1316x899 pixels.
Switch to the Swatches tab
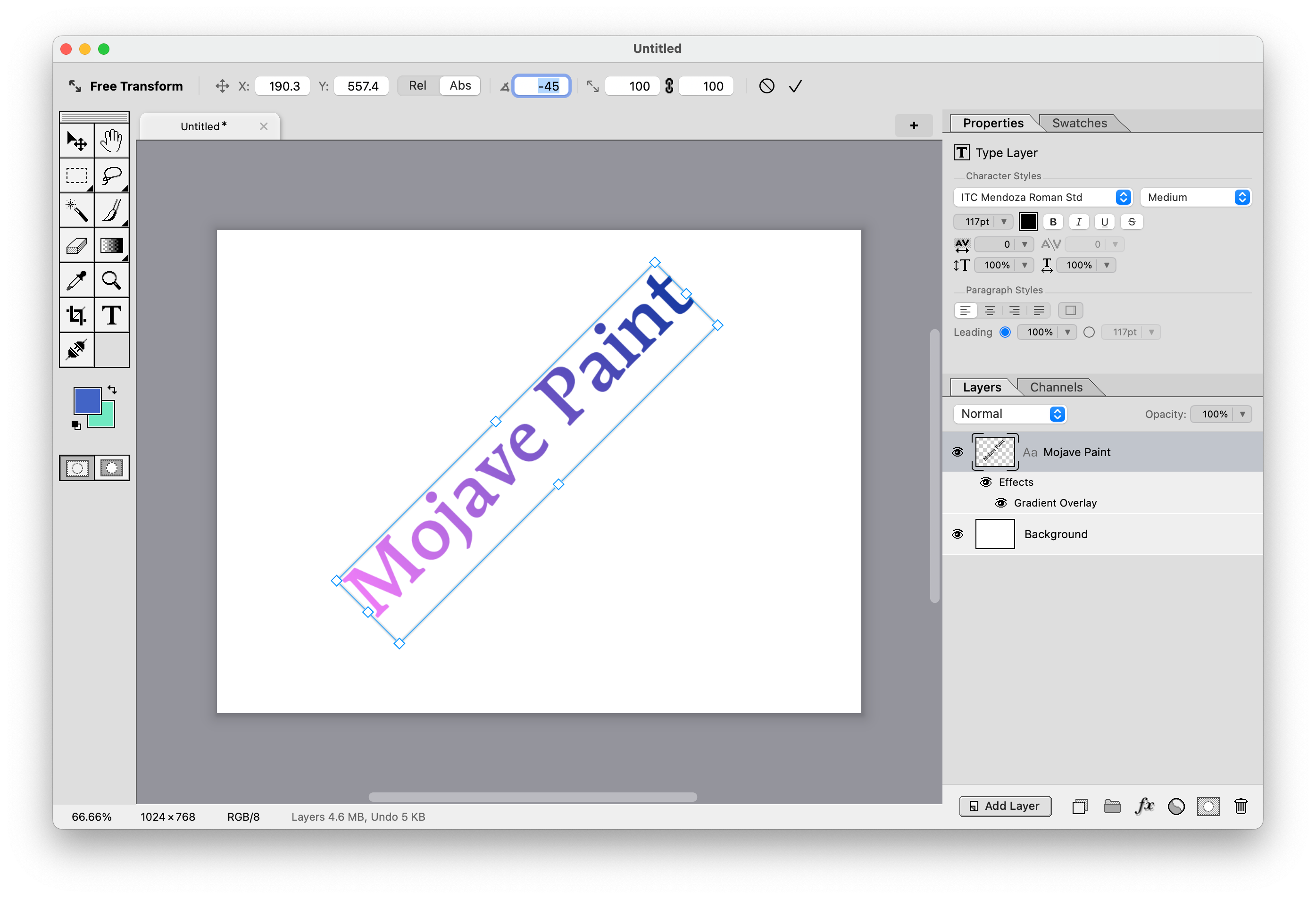tap(1079, 123)
